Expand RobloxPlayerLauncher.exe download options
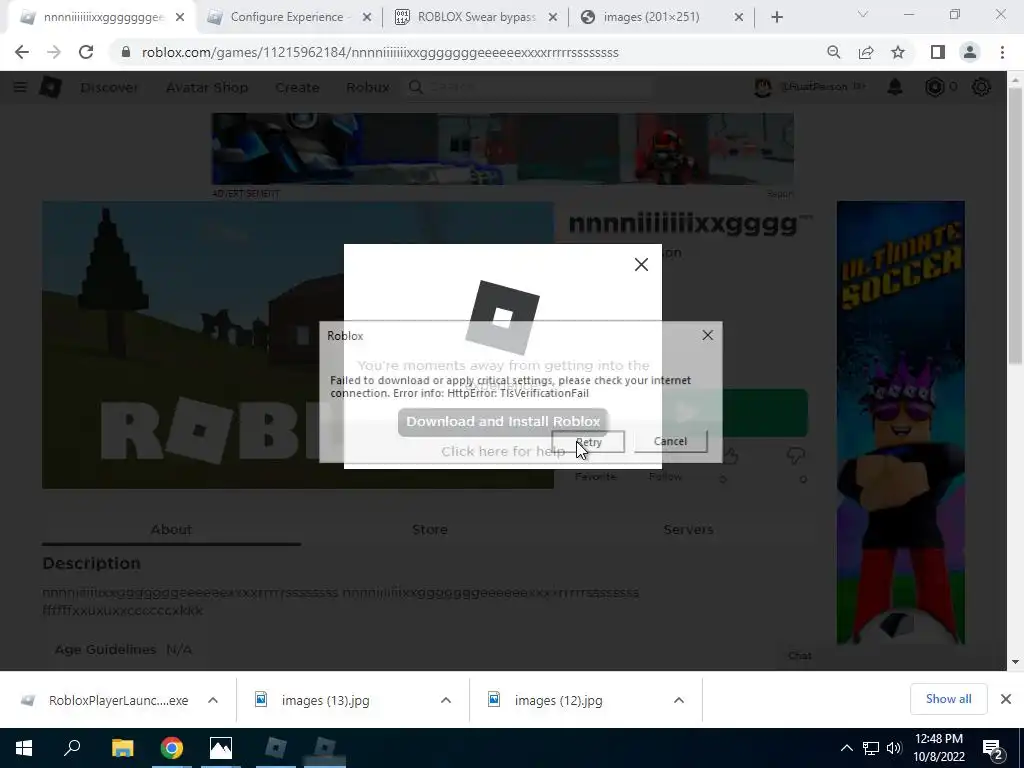 click(x=213, y=700)
